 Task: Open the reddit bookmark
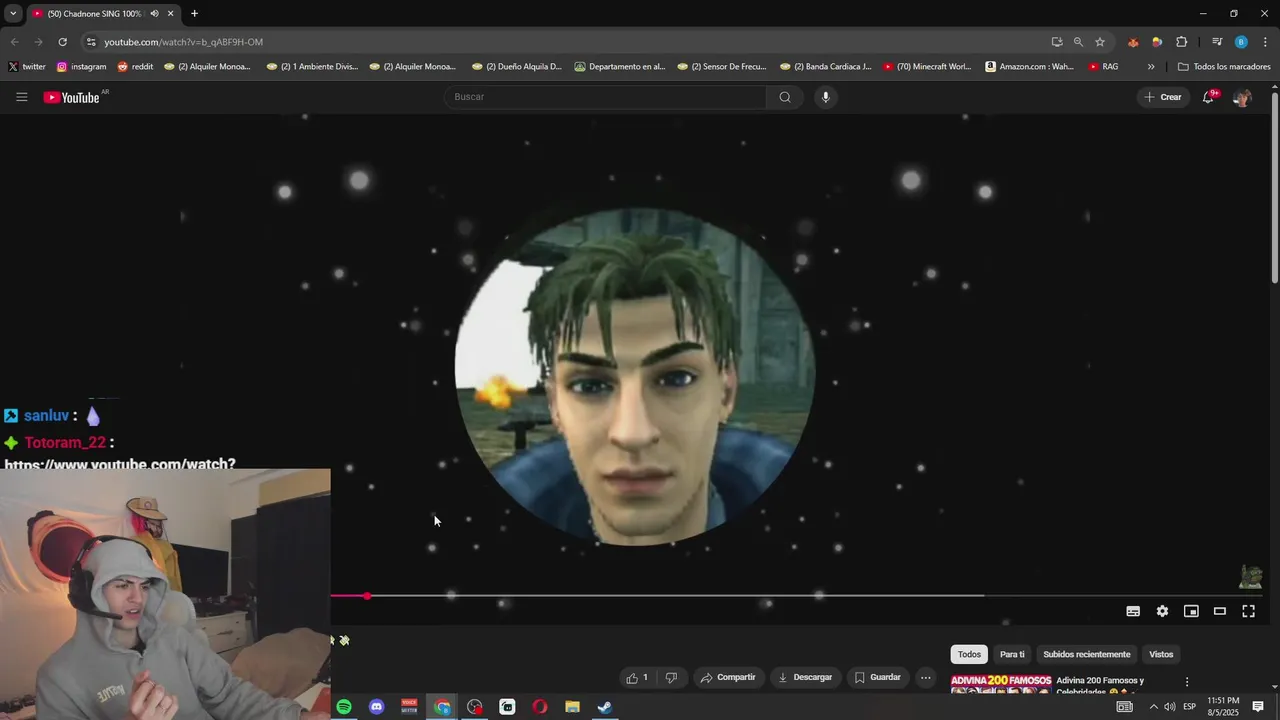(135, 67)
